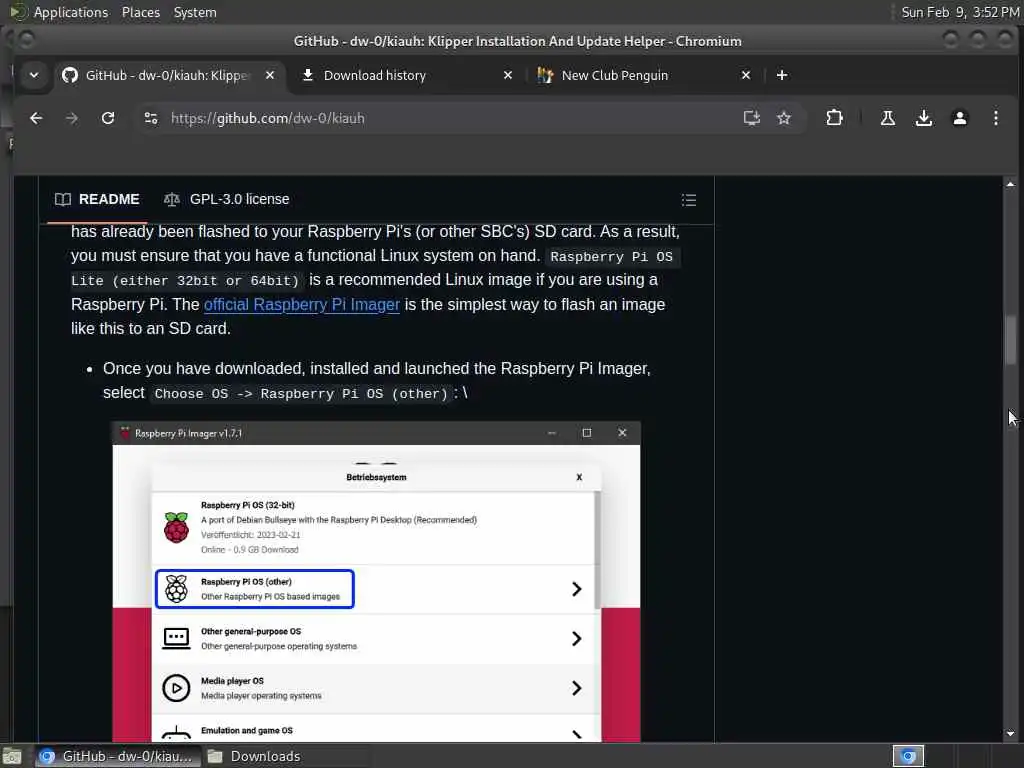Screen dimensions: 1024x768
Task: Open Chrome Labs flask icon
Action: pyautogui.click(x=888, y=118)
